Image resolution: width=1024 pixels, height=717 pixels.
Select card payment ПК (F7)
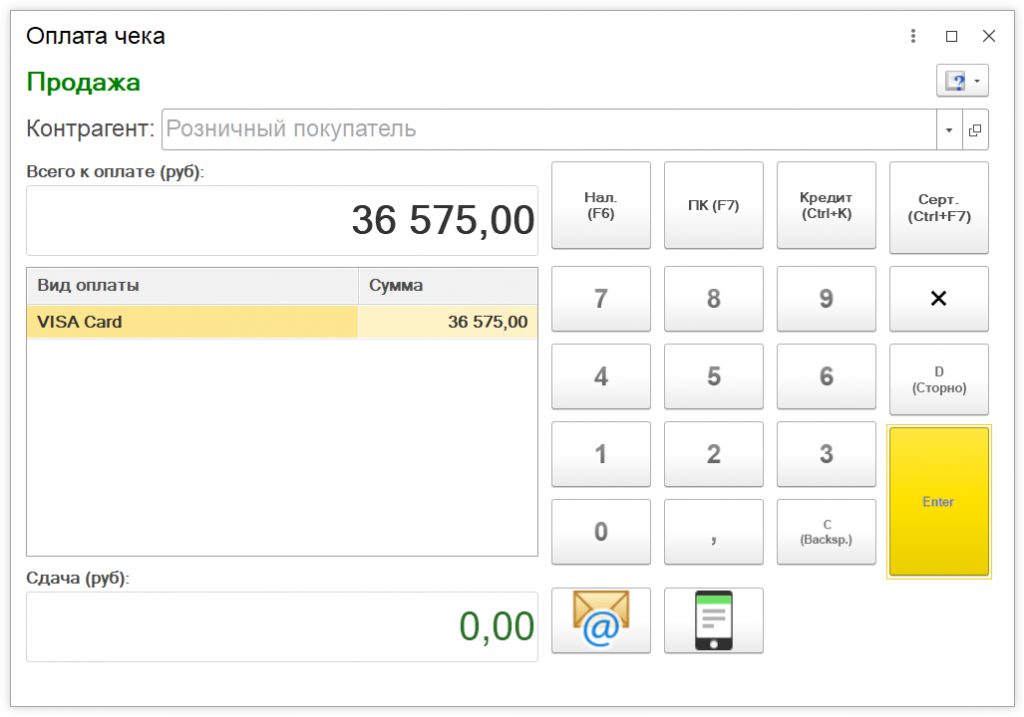713,205
